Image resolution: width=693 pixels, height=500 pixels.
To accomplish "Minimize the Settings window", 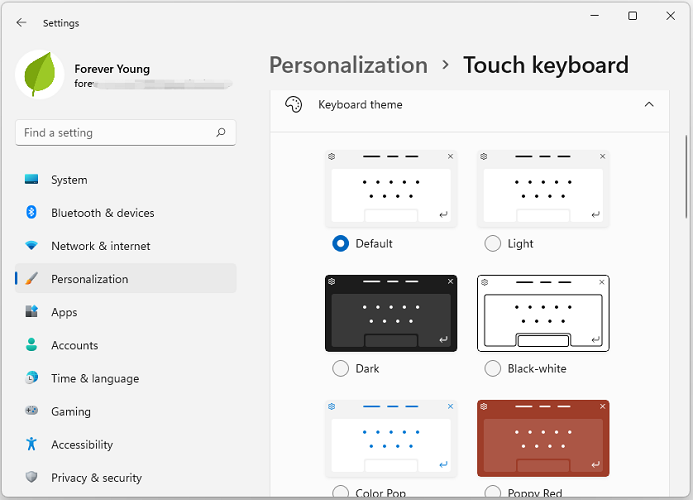I will (594, 16).
